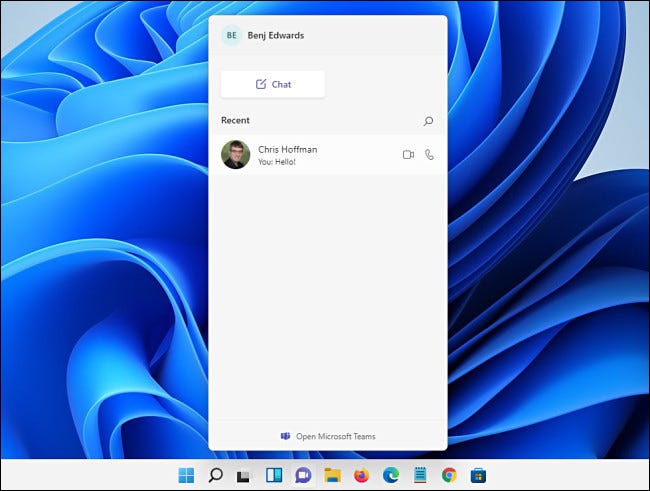Screen dimensions: 650x491
Task: Open Task View from the taskbar
Action: pyautogui.click(x=244, y=475)
